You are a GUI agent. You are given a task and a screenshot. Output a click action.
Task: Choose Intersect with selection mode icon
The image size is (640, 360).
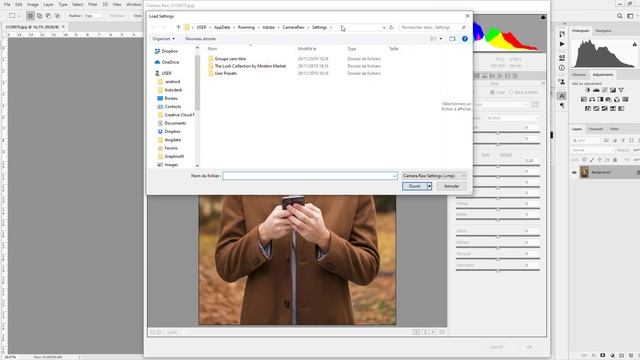[57, 16]
